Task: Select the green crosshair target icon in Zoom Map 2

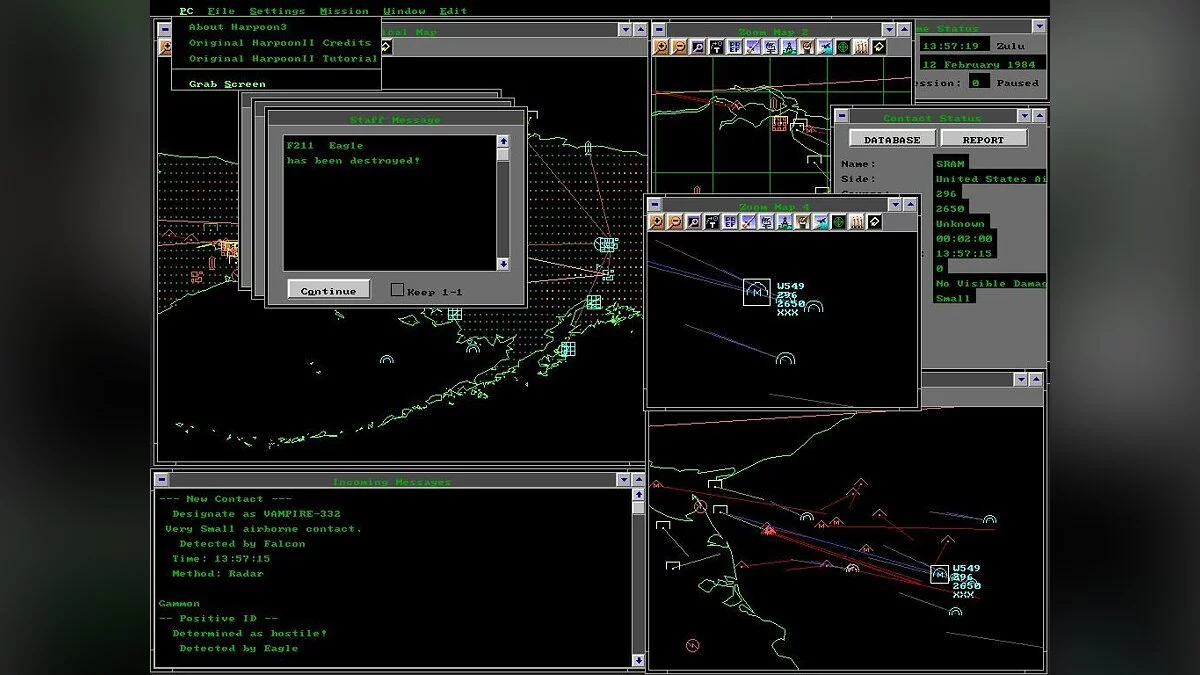Action: (x=844, y=47)
